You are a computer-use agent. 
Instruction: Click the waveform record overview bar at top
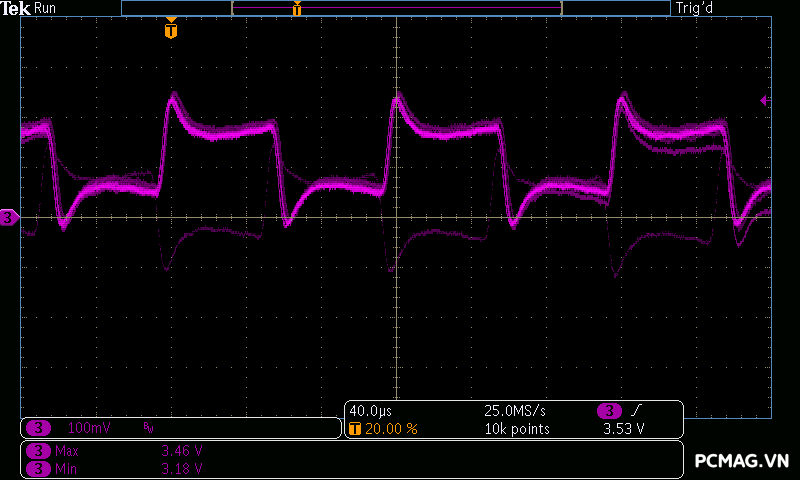pyautogui.click(x=396, y=8)
